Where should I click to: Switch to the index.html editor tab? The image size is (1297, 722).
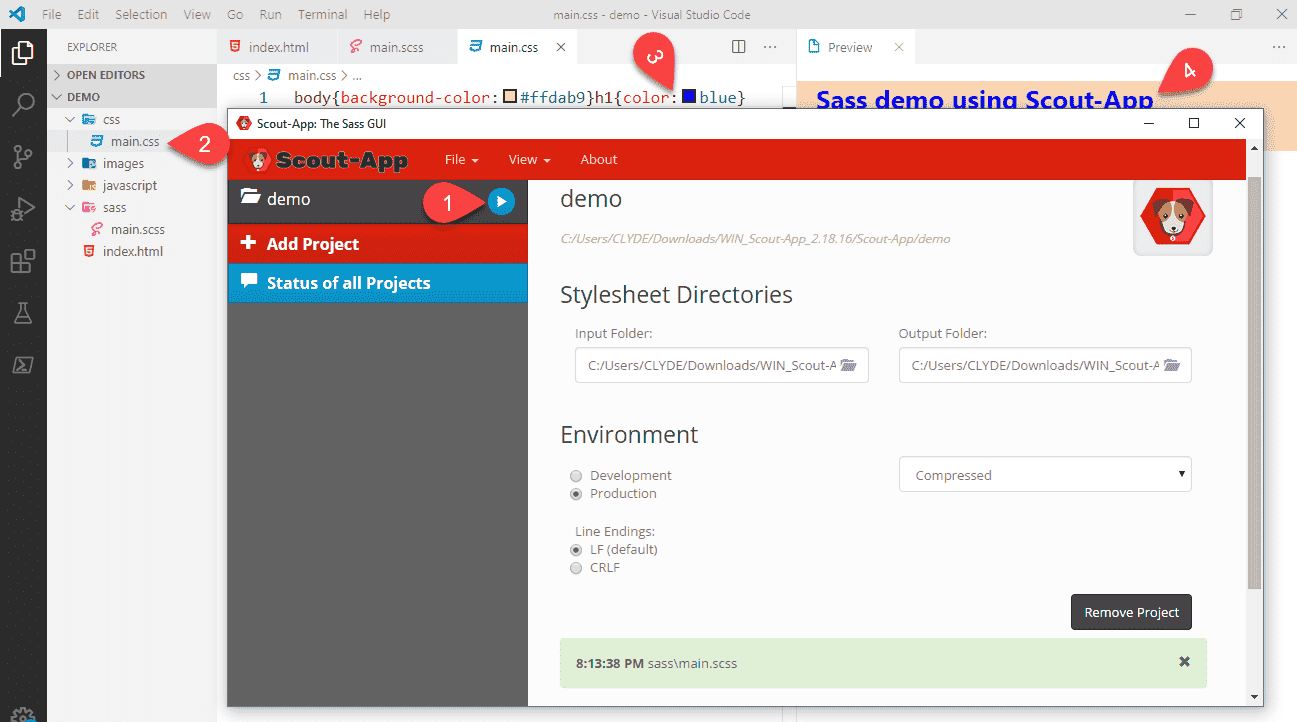[x=277, y=47]
